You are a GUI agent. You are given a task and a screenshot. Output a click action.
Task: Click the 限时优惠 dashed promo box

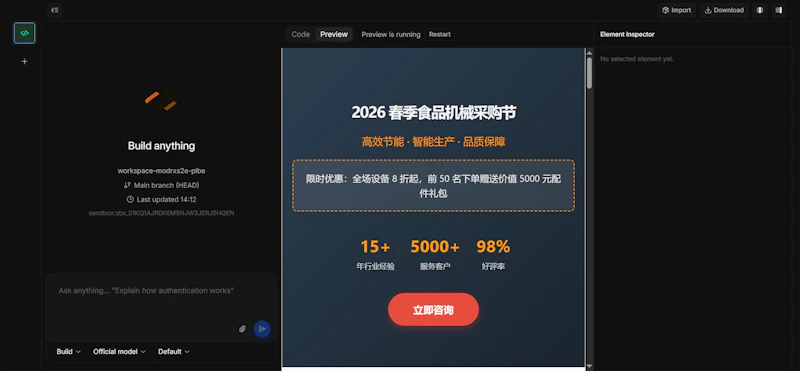433,186
